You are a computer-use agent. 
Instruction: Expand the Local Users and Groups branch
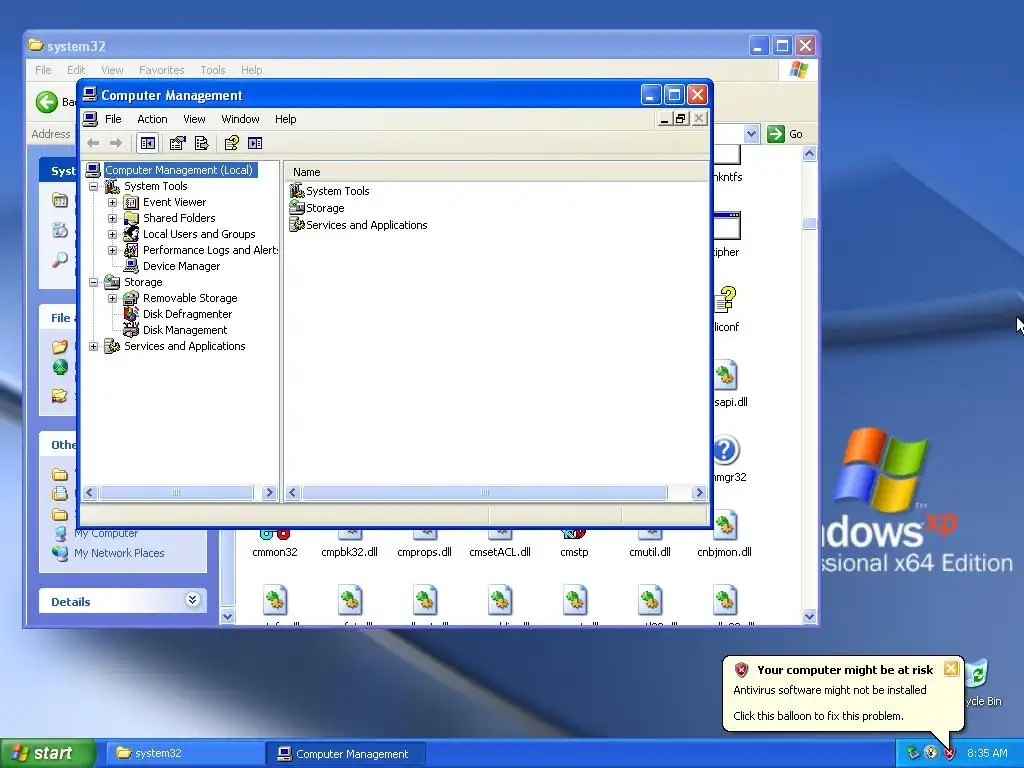[x=112, y=234]
